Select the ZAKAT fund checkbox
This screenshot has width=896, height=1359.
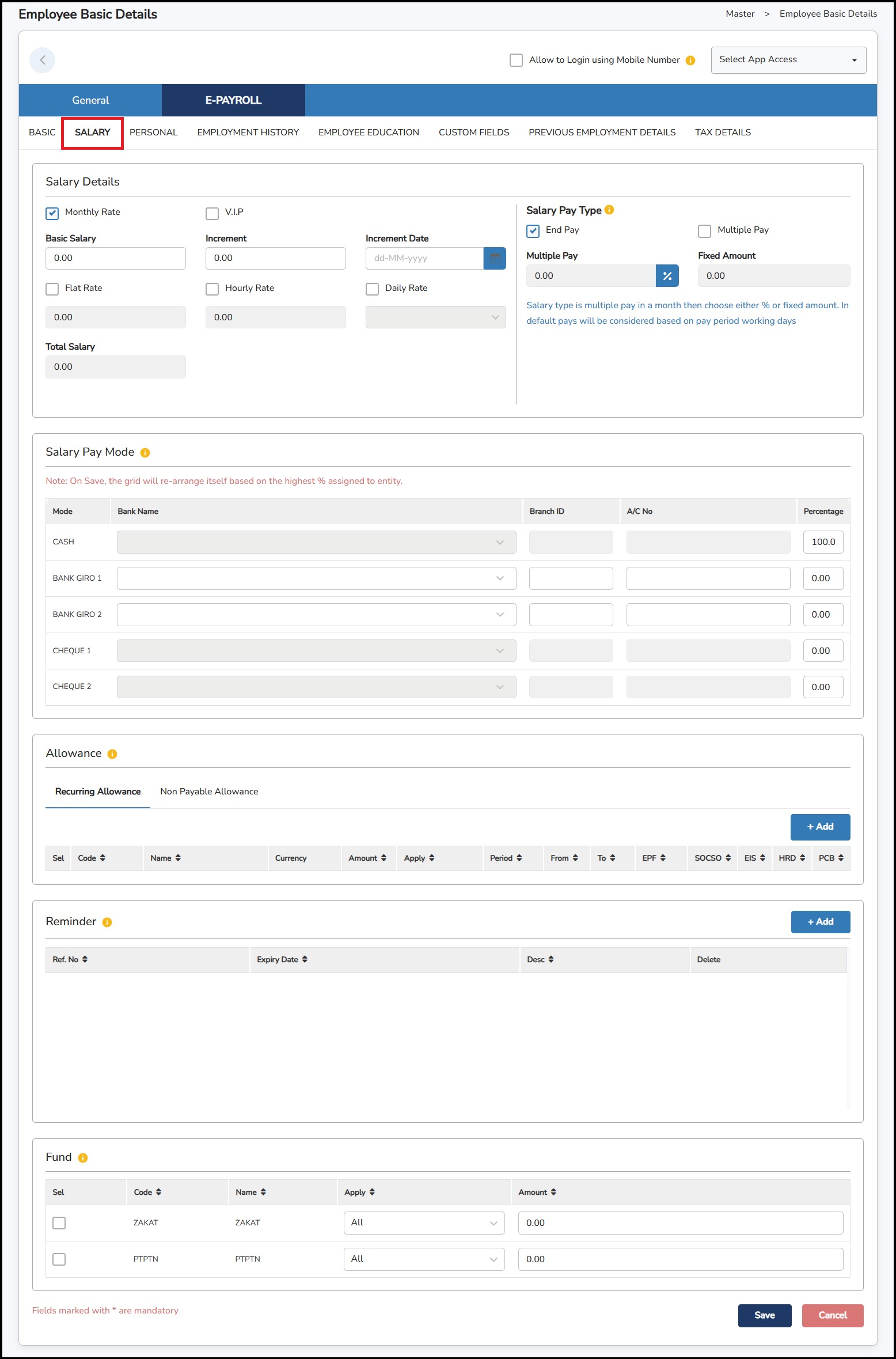click(x=59, y=1222)
